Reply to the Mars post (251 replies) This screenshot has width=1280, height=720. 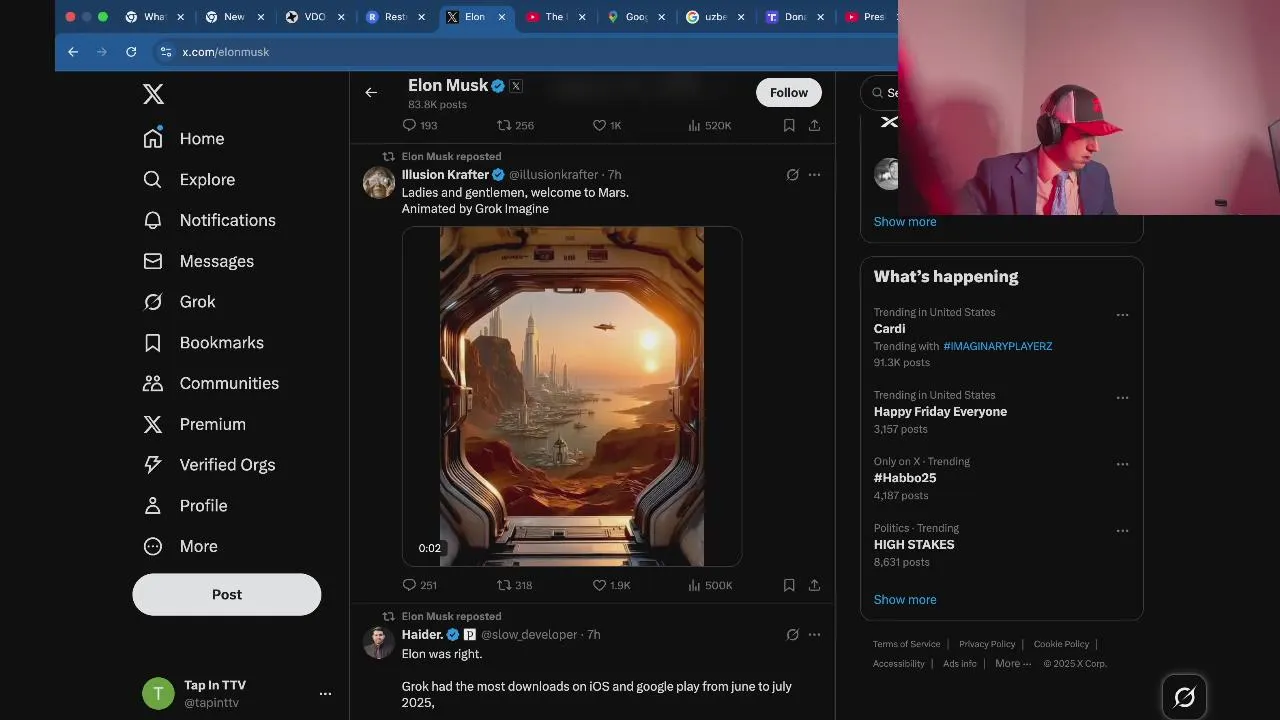[419, 585]
